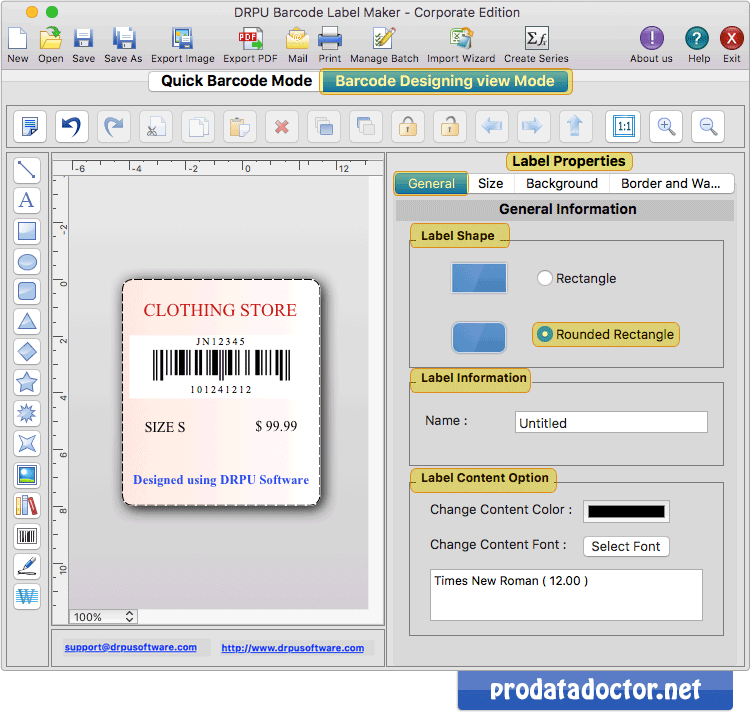Open Create Series tool
The height and width of the screenshot is (712, 750).
(x=536, y=45)
